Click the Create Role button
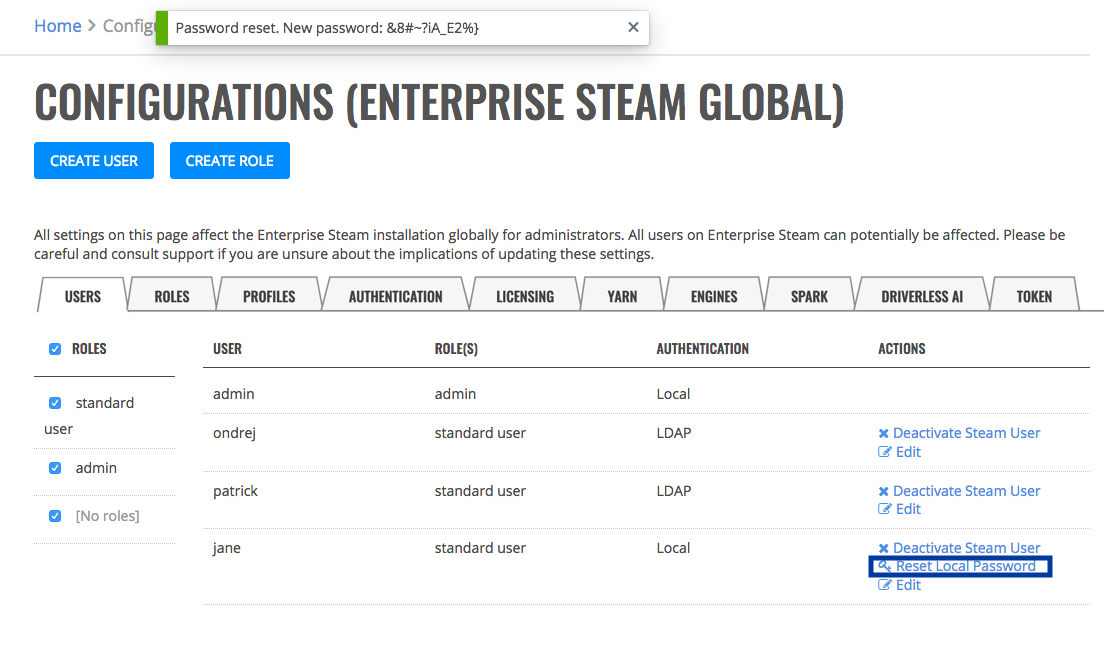This screenshot has width=1104, height=649. [x=230, y=160]
